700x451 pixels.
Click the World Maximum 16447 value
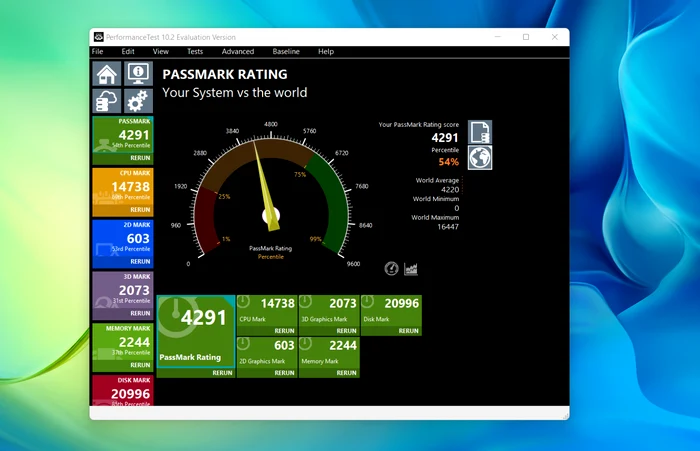click(448, 227)
